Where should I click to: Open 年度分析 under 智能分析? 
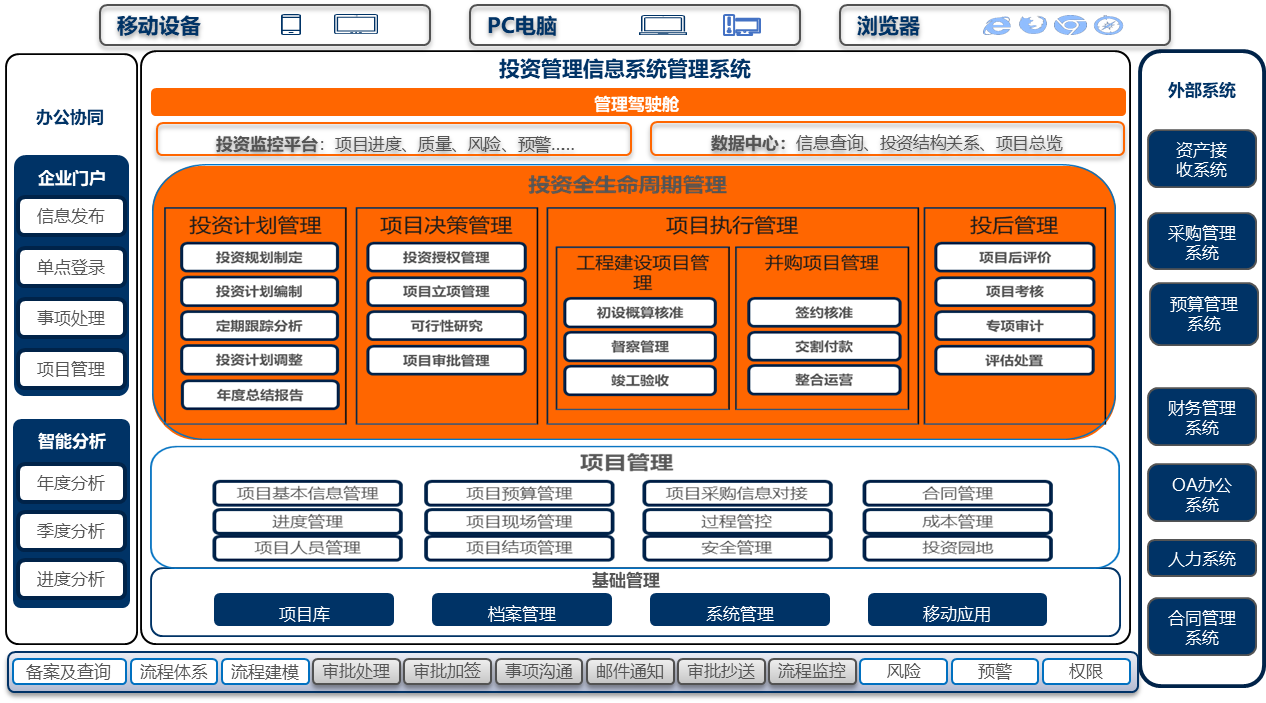[x=71, y=483]
